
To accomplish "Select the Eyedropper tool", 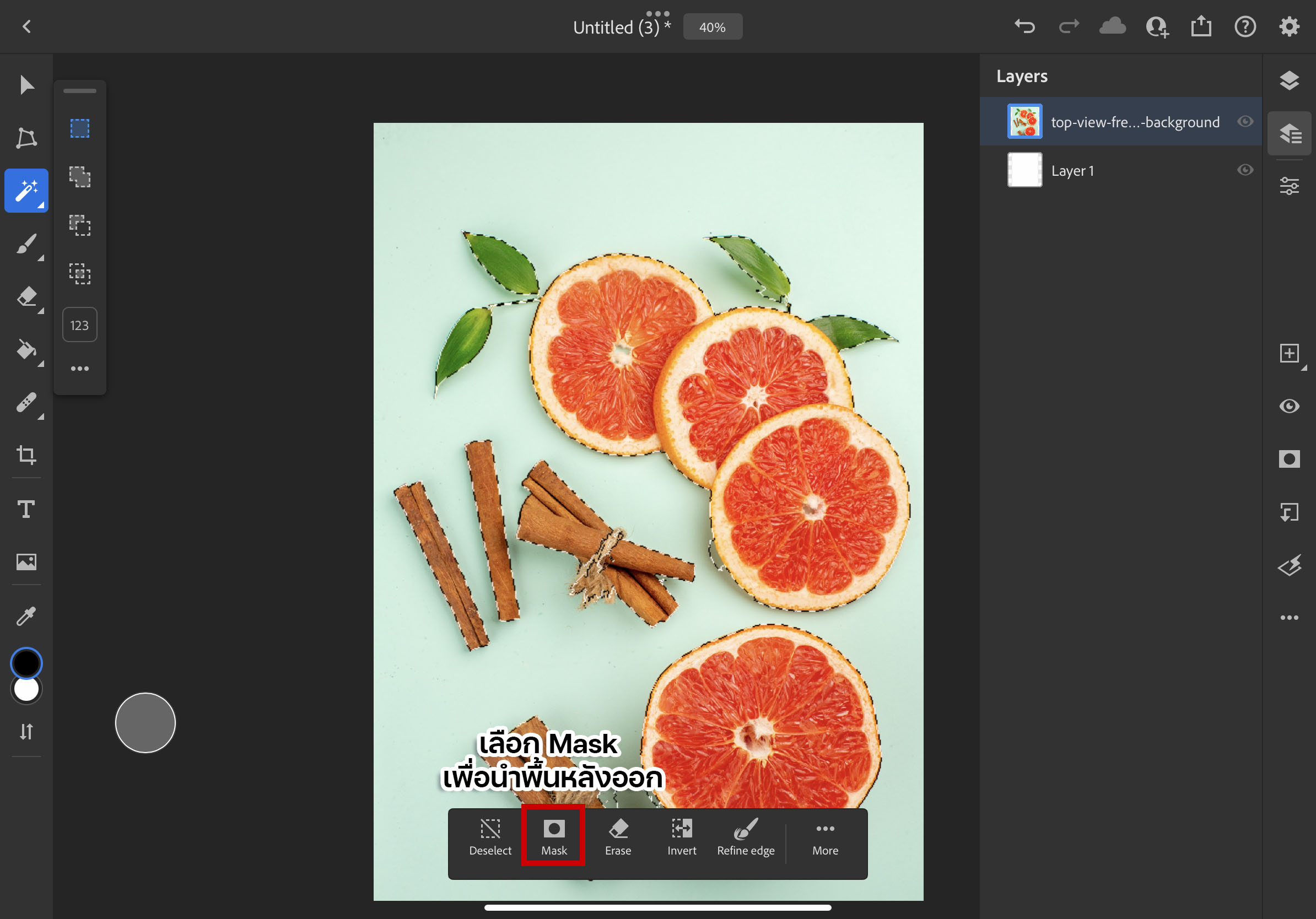I will click(26, 616).
